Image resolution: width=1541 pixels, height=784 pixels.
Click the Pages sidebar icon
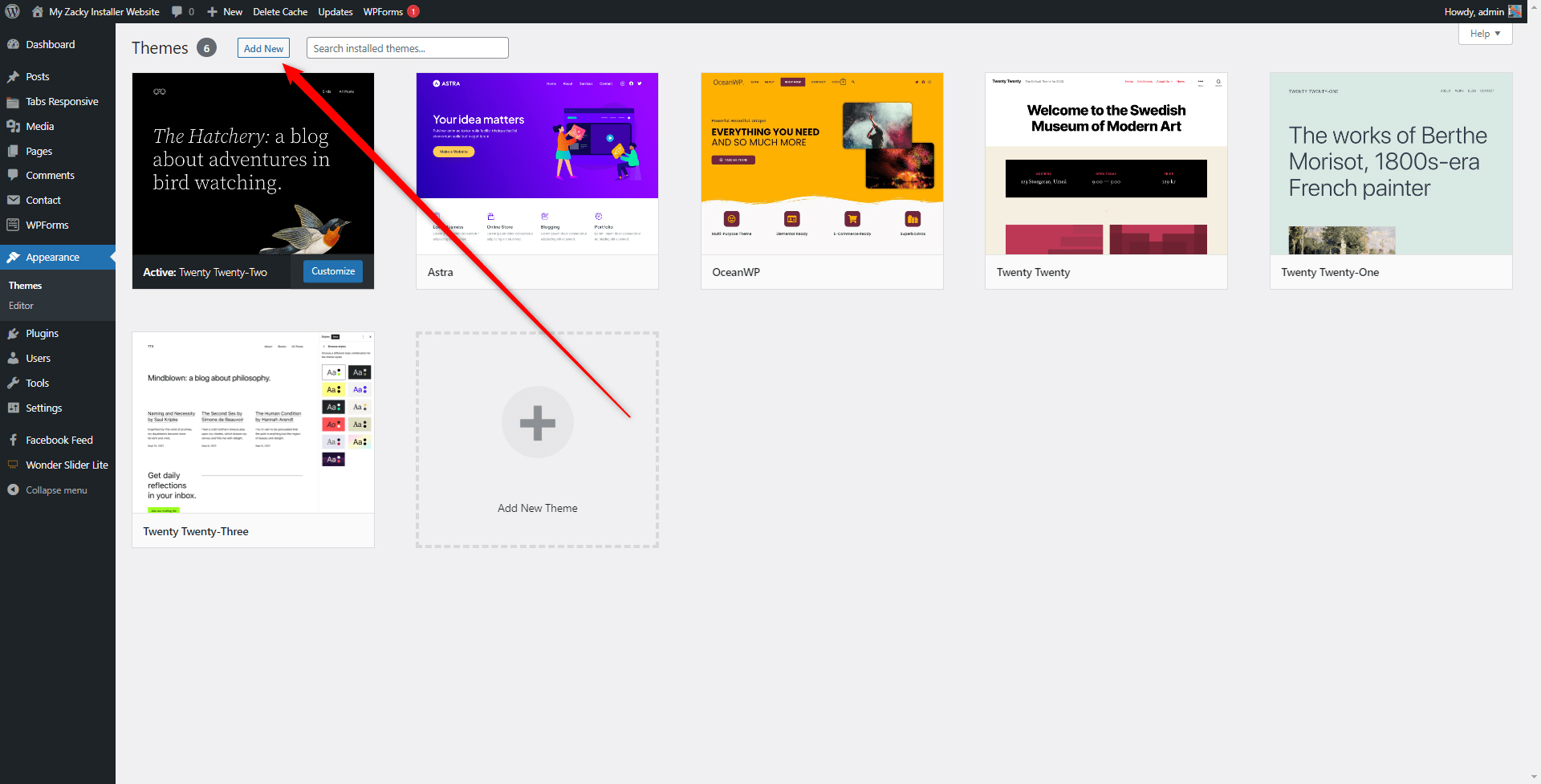(x=13, y=151)
